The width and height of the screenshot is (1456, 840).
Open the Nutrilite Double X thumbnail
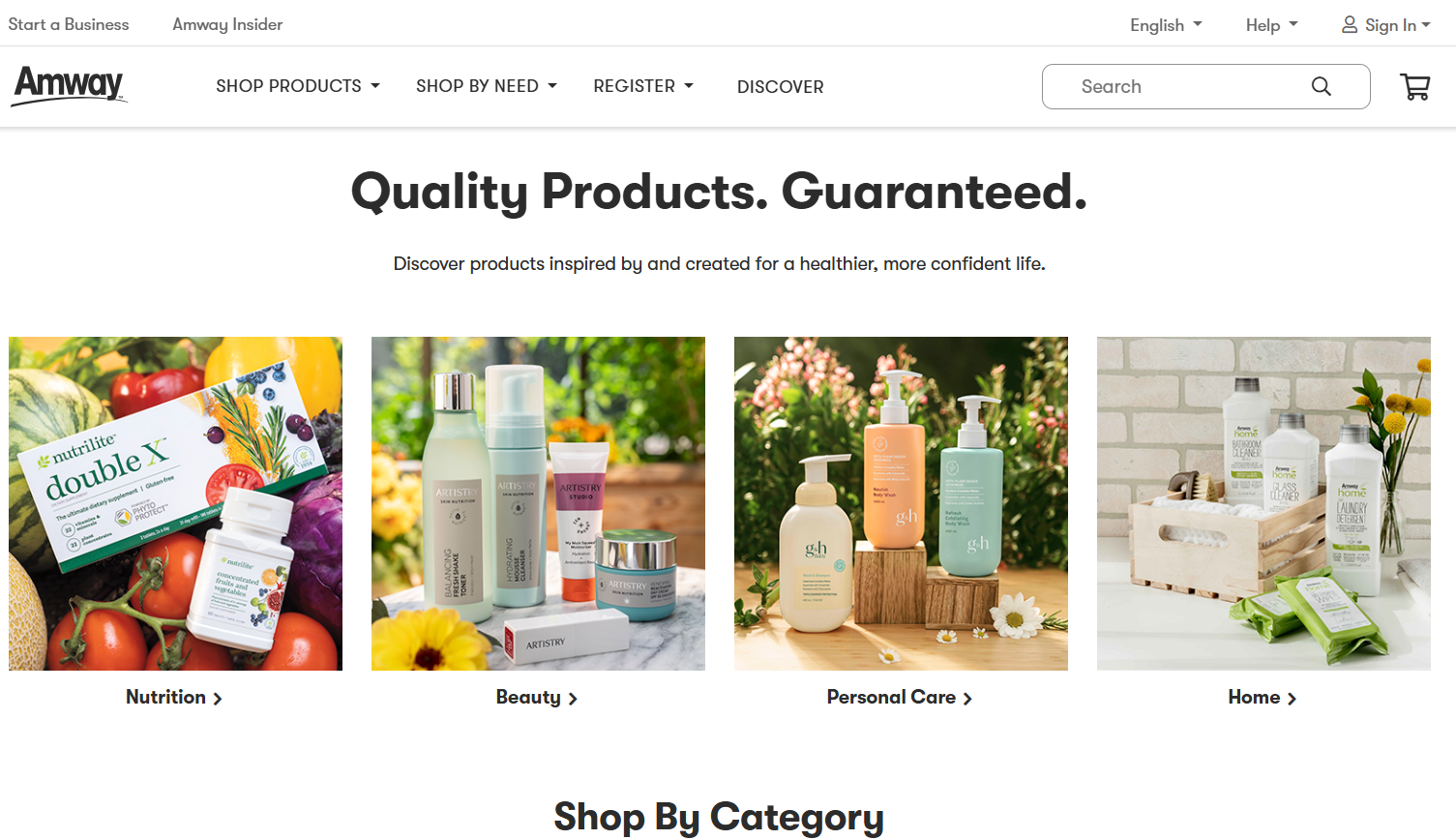pos(175,503)
